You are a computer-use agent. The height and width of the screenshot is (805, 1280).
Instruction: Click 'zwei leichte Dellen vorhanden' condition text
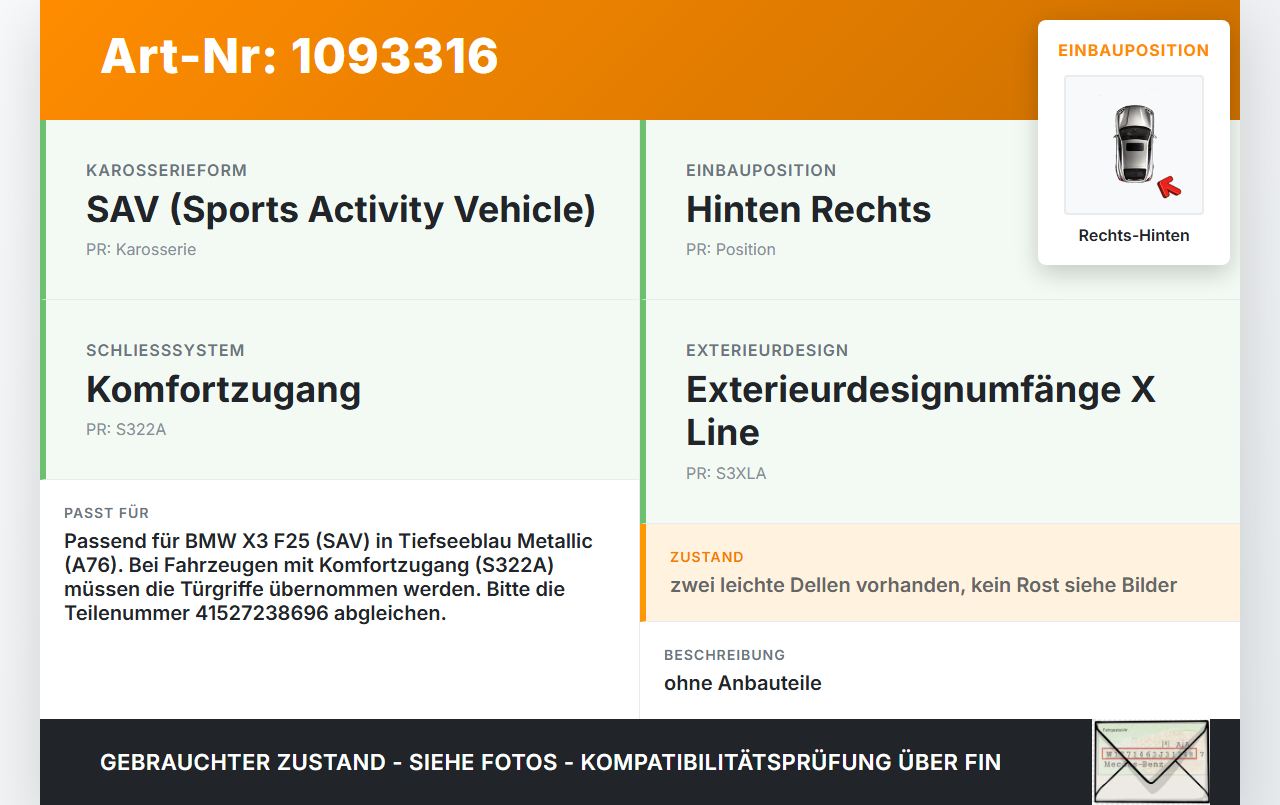817,585
